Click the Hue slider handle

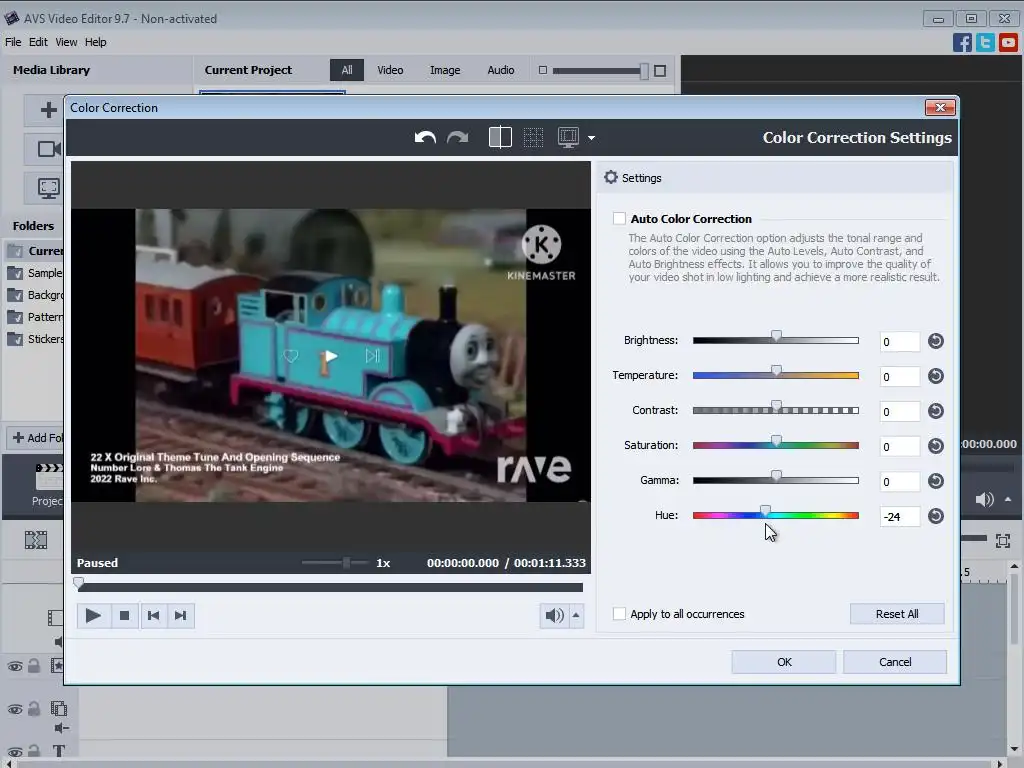coord(765,511)
